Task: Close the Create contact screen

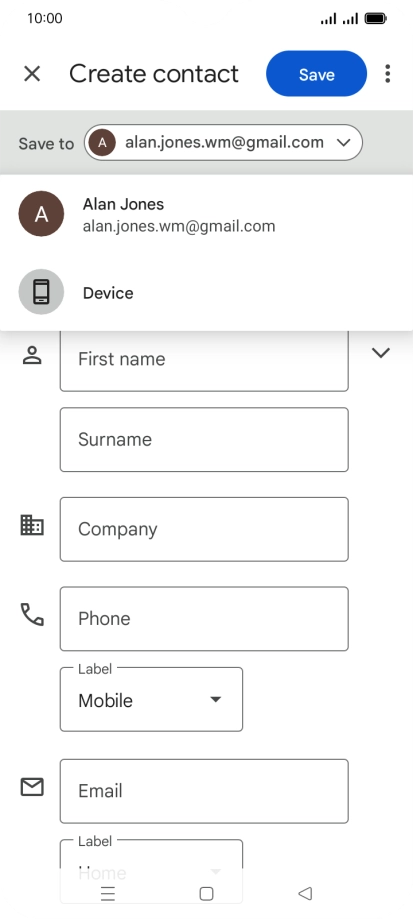Action: [x=32, y=74]
